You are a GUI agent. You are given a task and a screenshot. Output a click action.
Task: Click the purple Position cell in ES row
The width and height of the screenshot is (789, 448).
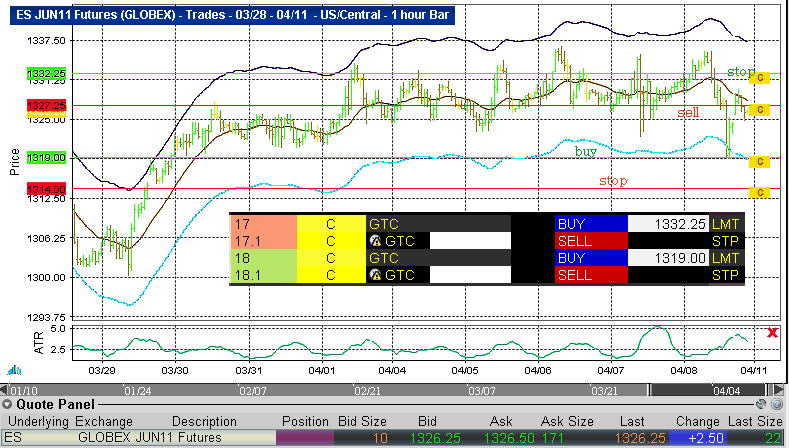coord(305,437)
